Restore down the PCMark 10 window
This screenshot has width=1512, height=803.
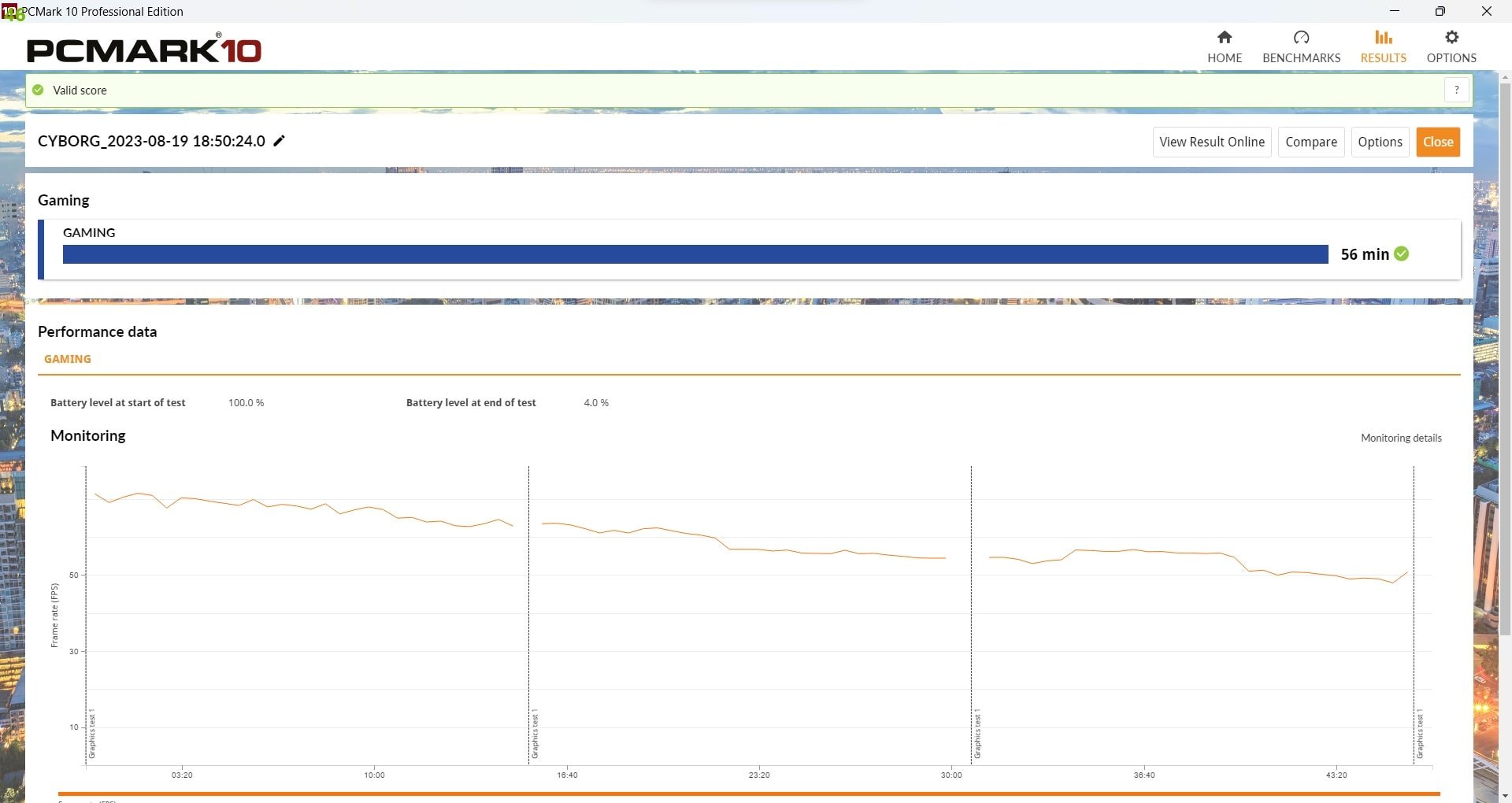point(1440,11)
